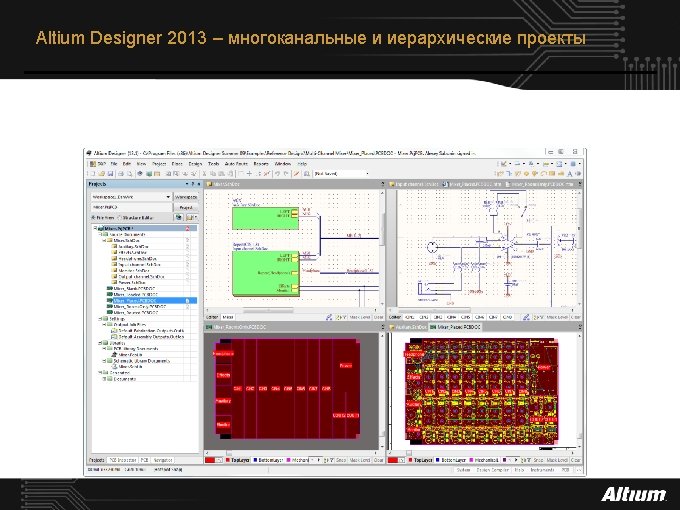Click the Projects panel pin icon
680x510 pixels.
(193, 184)
